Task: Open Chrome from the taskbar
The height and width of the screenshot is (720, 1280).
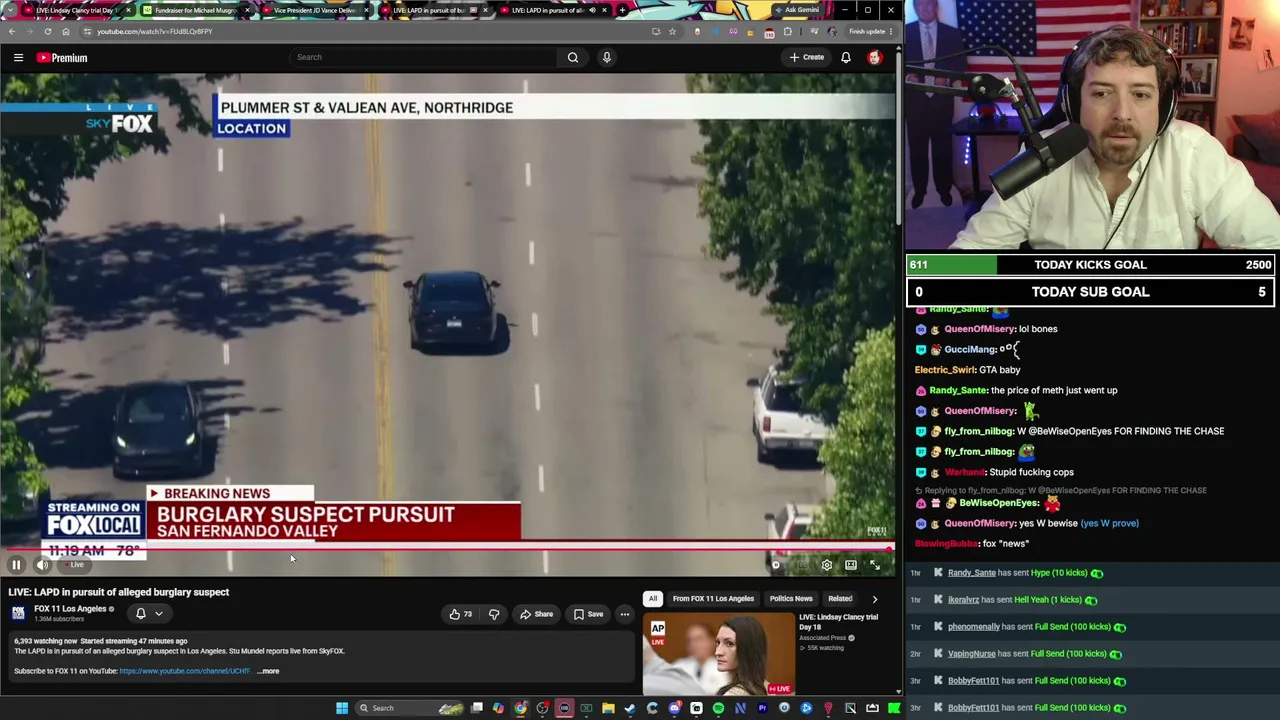Action: click(520, 708)
